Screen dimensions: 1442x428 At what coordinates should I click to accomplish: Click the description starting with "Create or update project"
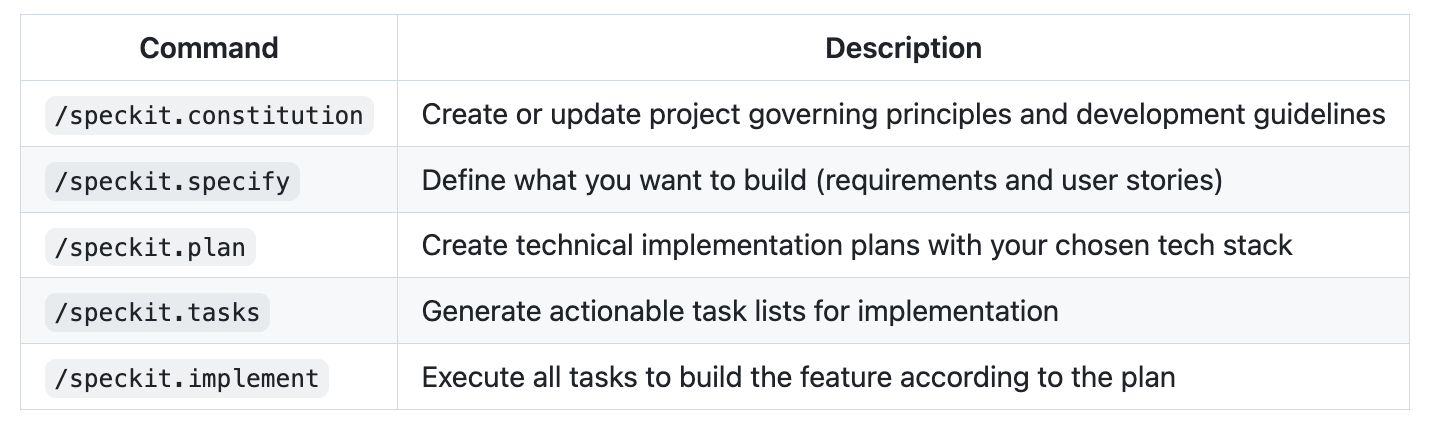click(902, 115)
